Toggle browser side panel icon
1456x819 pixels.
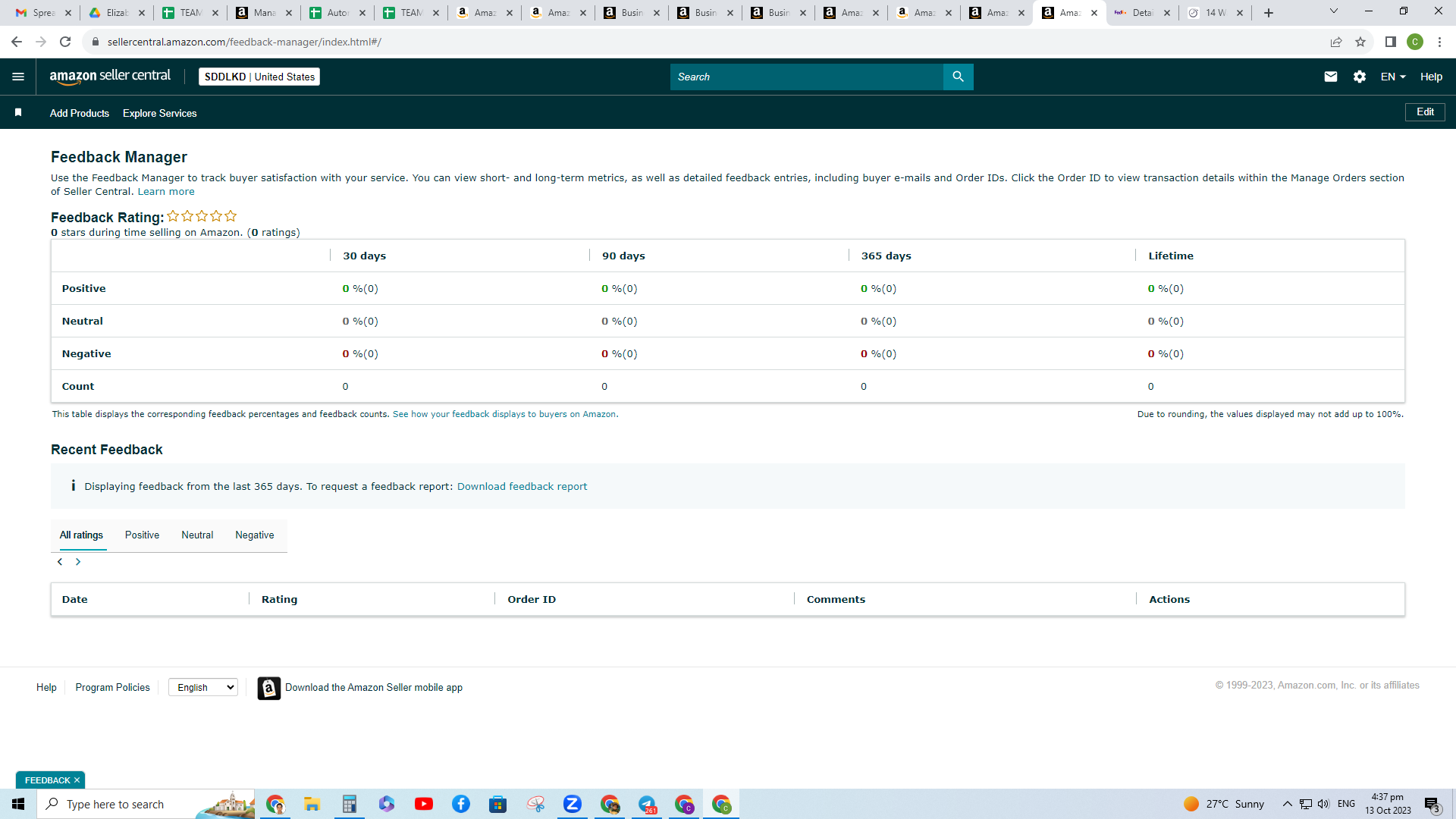tap(1391, 42)
